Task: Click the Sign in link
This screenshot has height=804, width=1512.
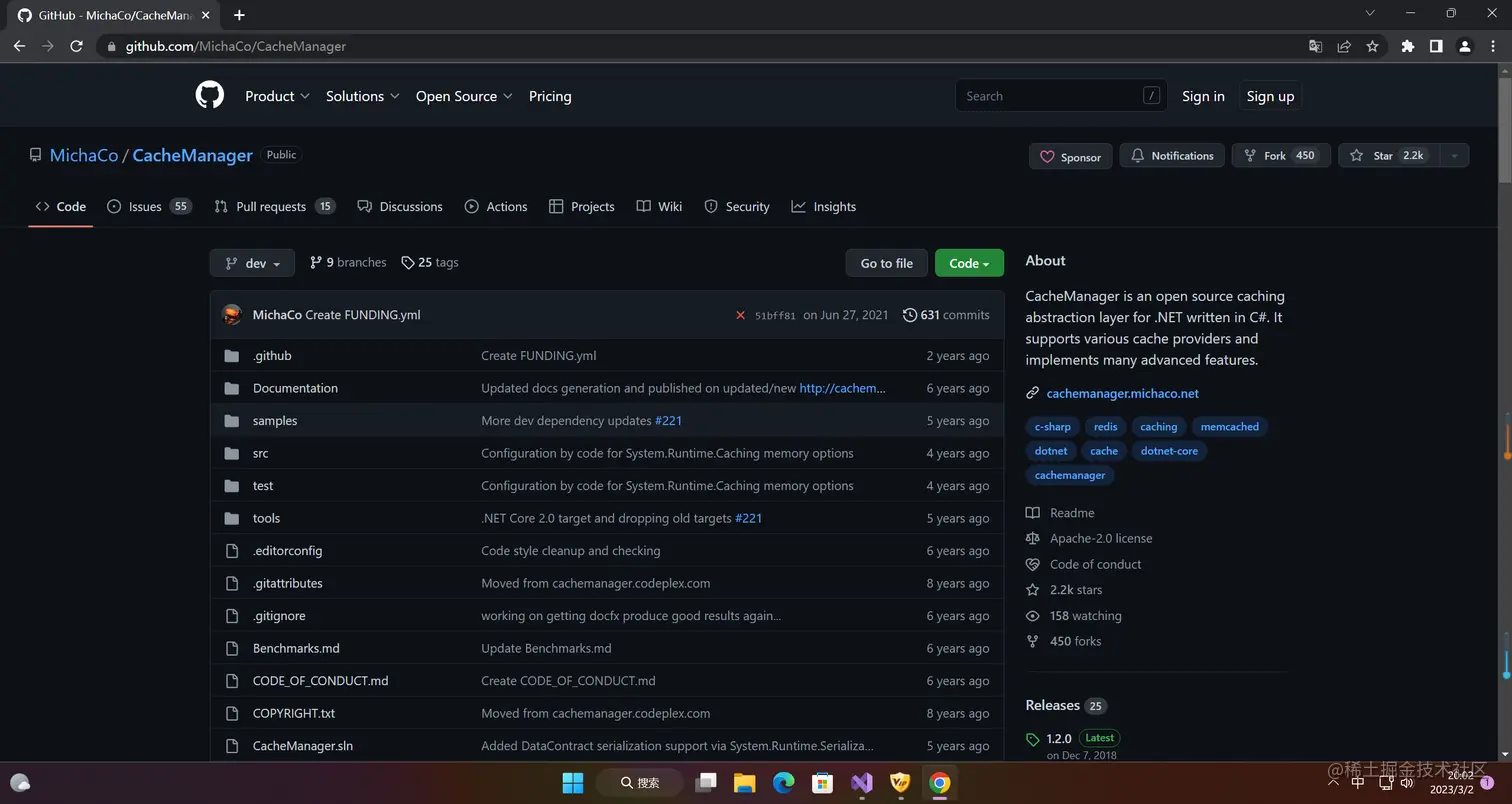Action: (1203, 96)
